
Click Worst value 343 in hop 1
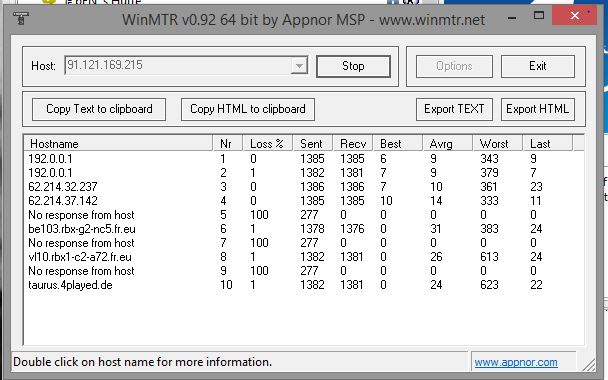pyautogui.click(x=489, y=159)
